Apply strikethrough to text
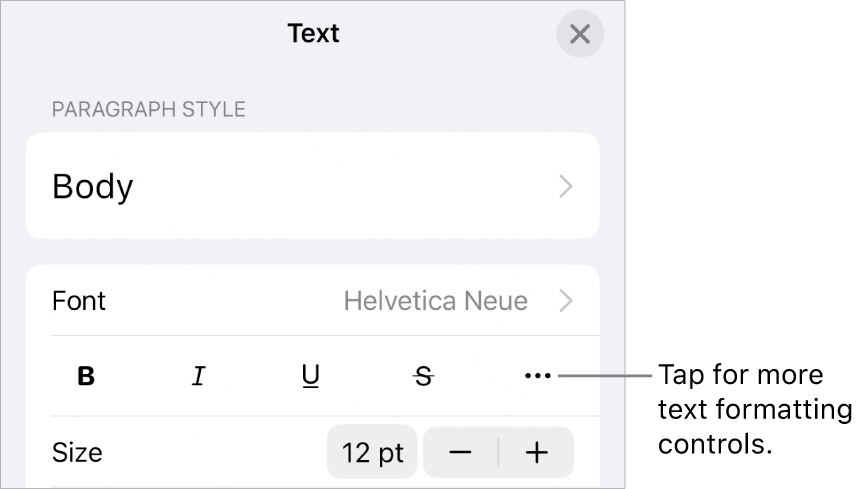The height and width of the screenshot is (489, 860). click(x=424, y=377)
